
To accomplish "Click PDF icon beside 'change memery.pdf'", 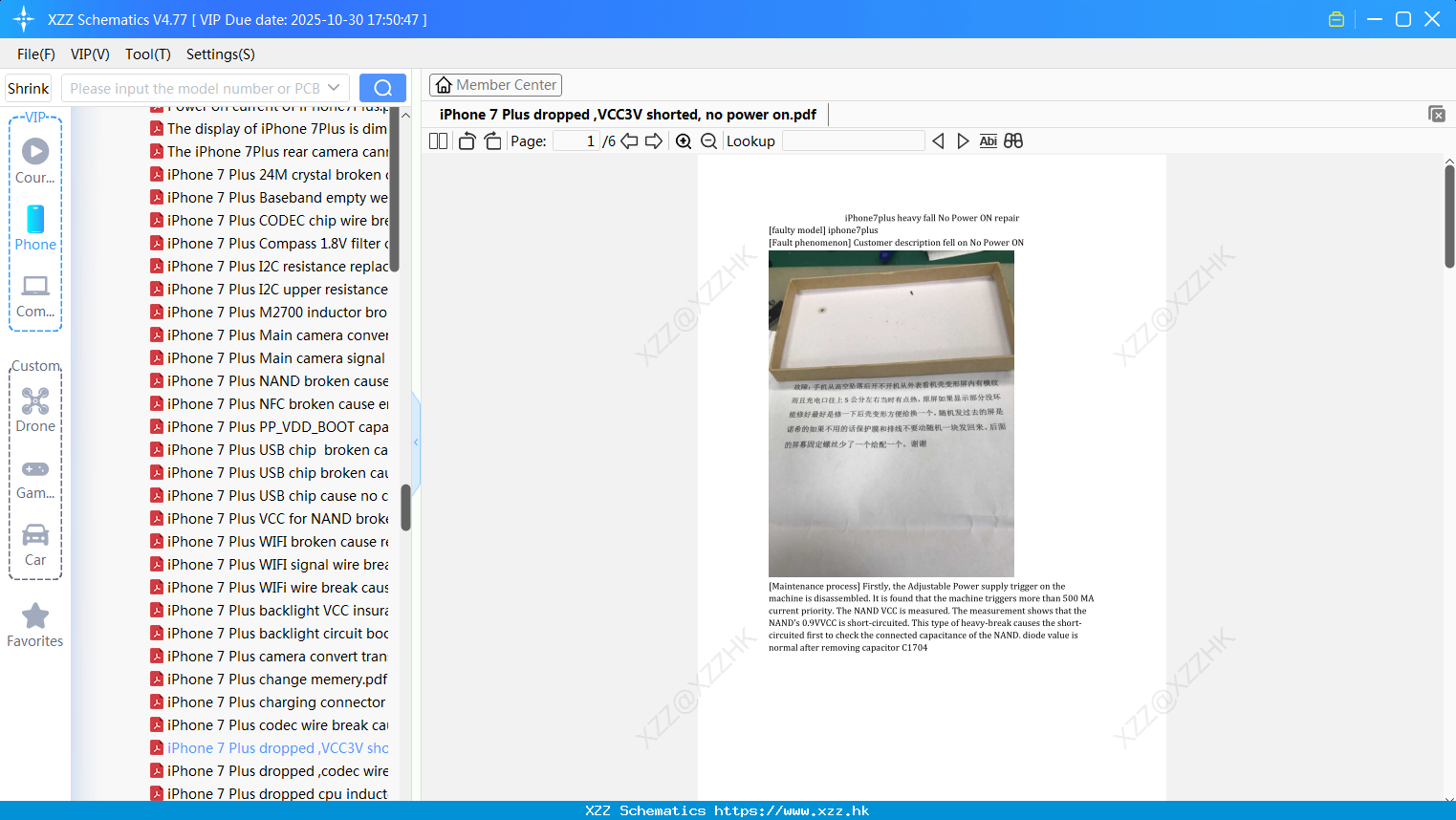I will 157,679.
